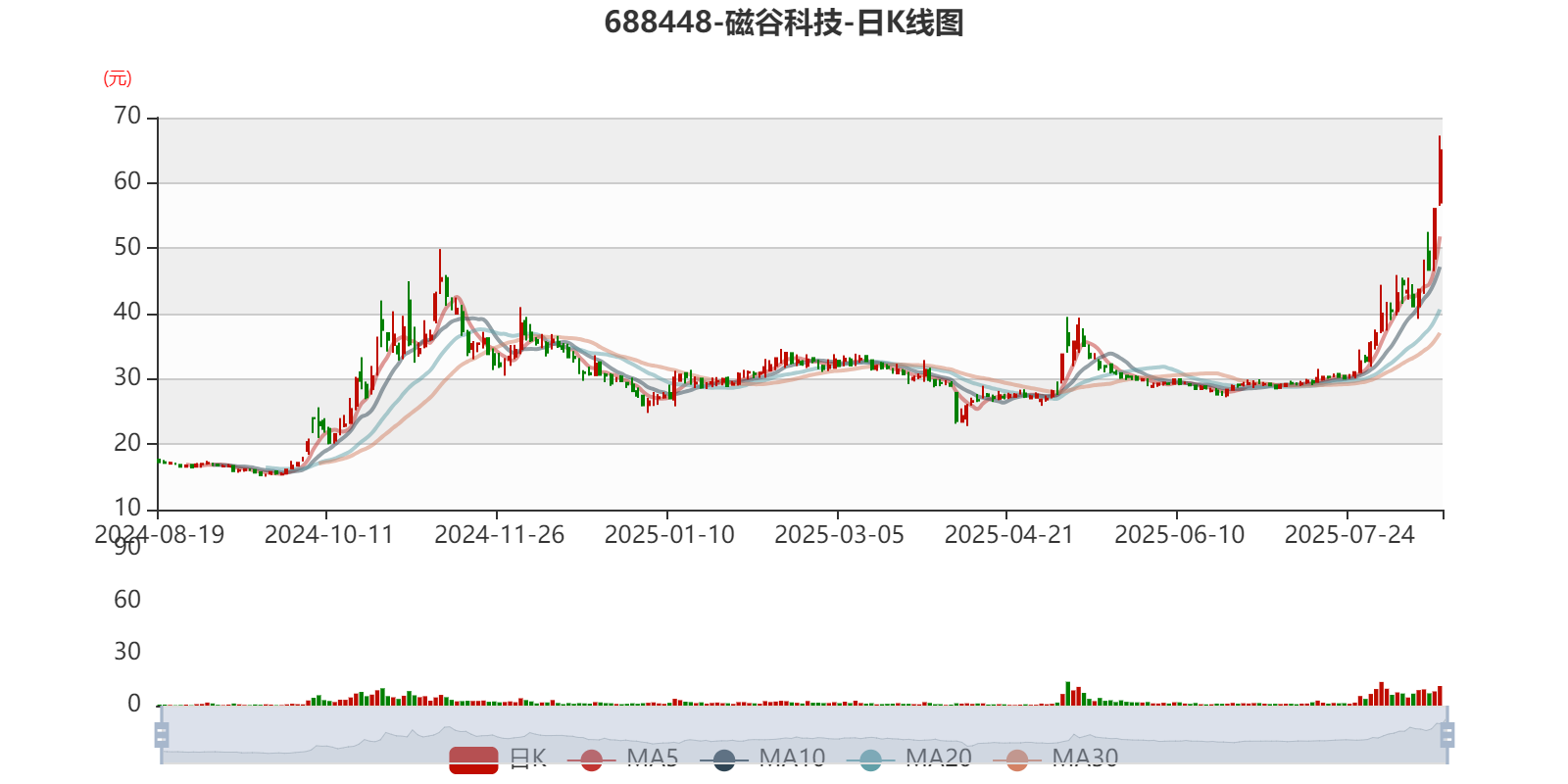
Task: Click the (元) unit label
Action: click(x=118, y=78)
